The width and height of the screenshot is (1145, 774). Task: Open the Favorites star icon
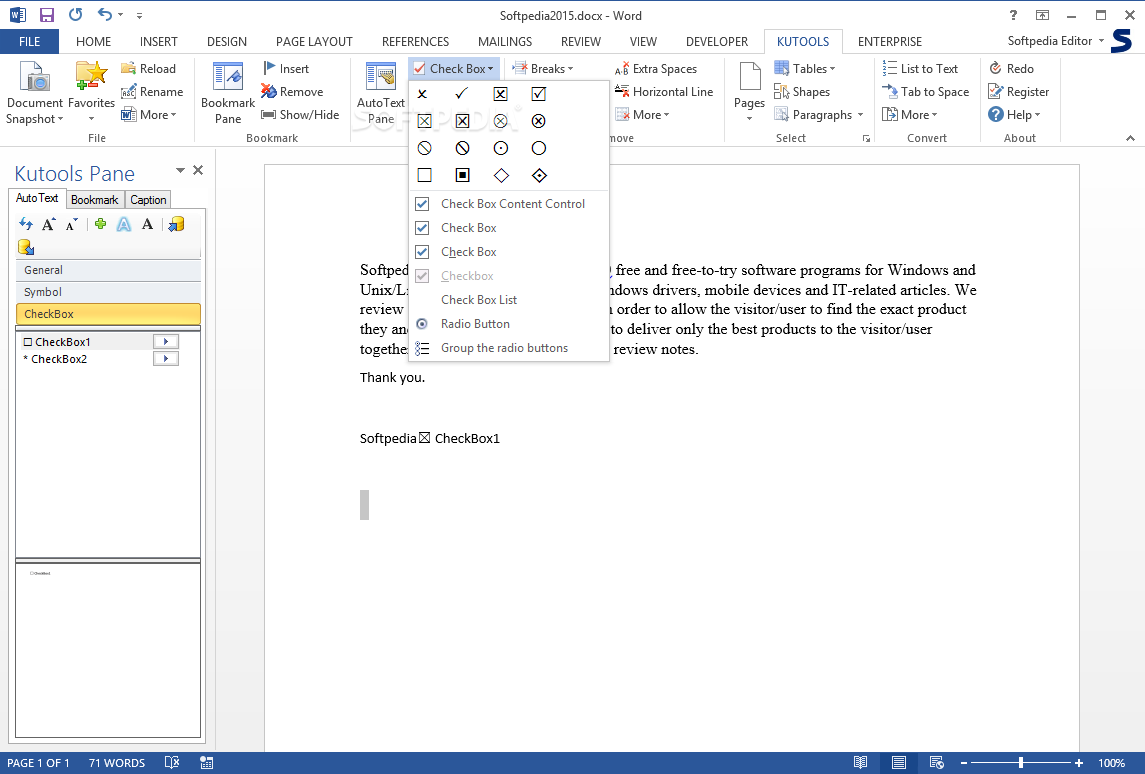tap(91, 77)
